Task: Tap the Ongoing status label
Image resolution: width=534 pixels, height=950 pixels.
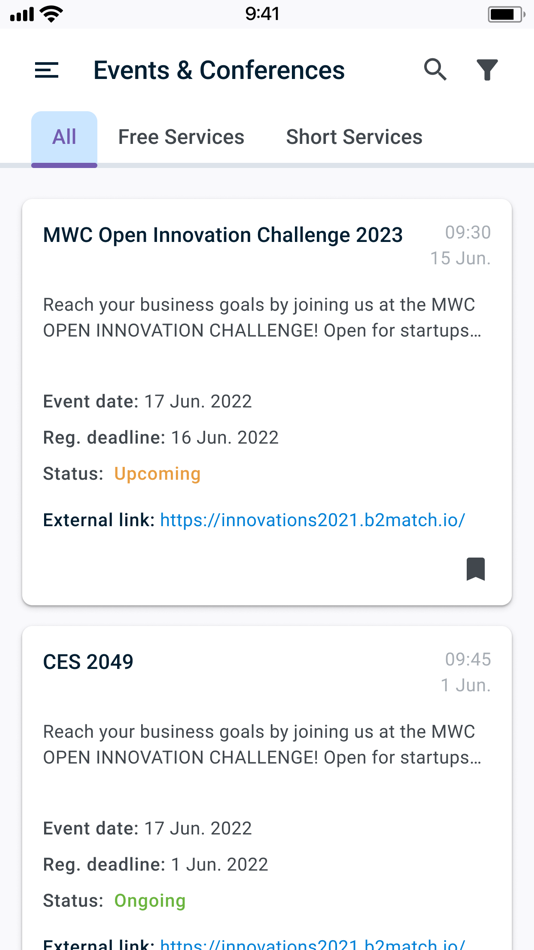Action: [x=150, y=900]
